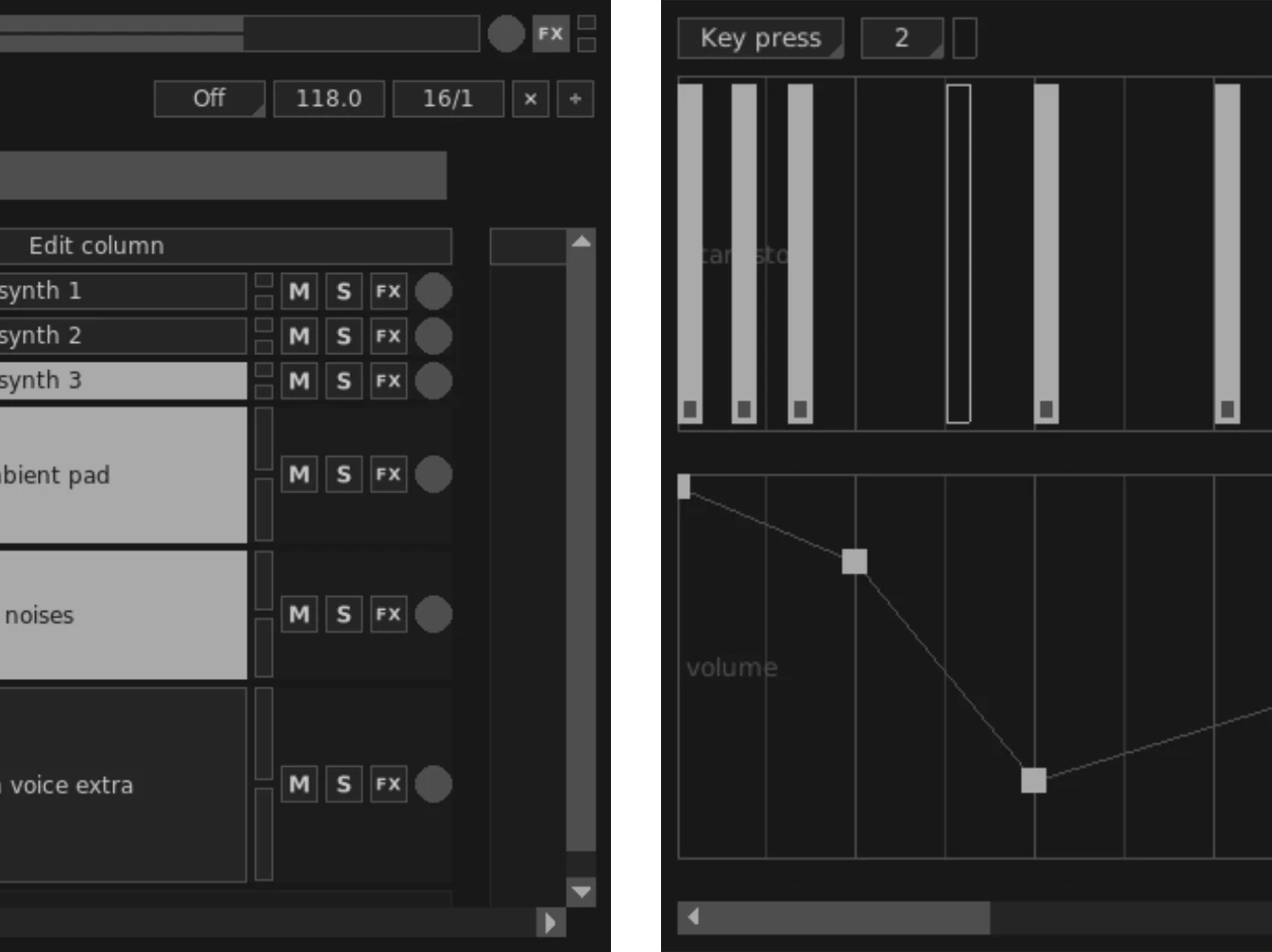Screen dimensions: 1272x952
Task: Open FX for the synth 1 track
Action: tap(388, 291)
